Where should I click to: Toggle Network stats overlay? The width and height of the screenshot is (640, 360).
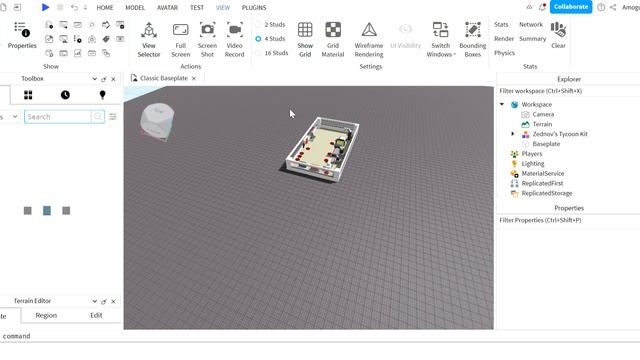tap(531, 24)
